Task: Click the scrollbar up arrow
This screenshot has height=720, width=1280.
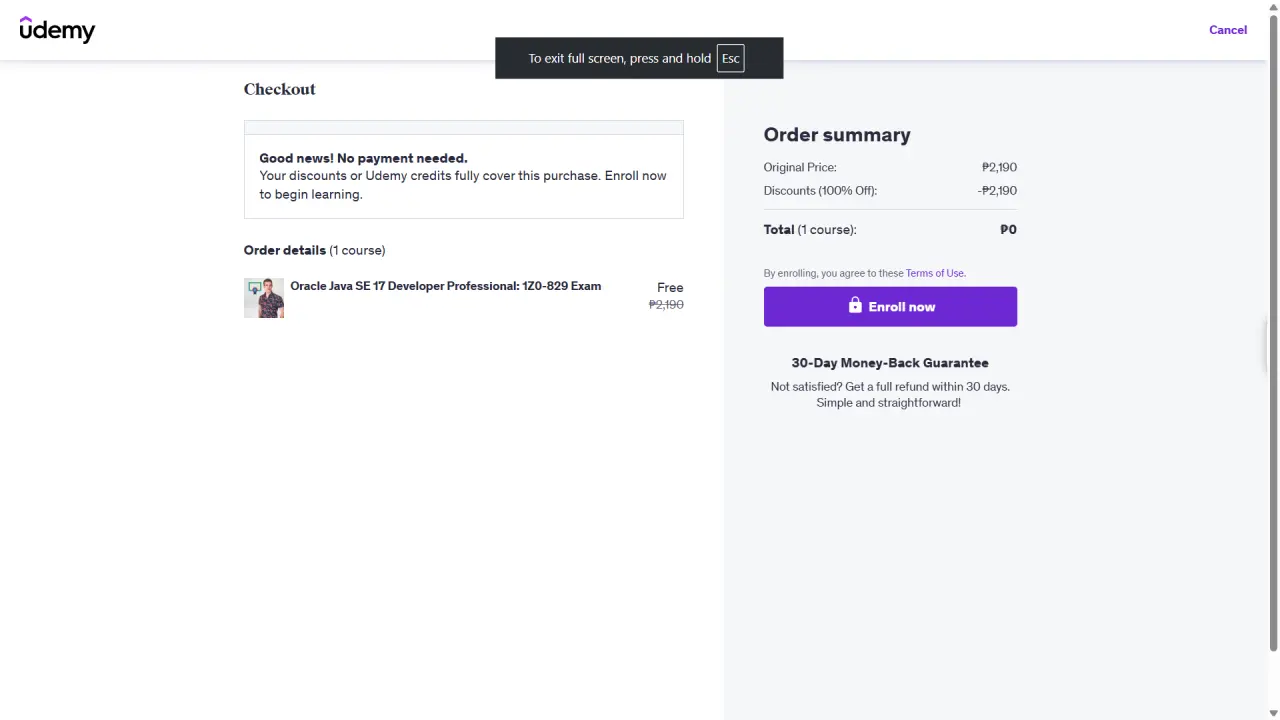Action: (1273, 7)
